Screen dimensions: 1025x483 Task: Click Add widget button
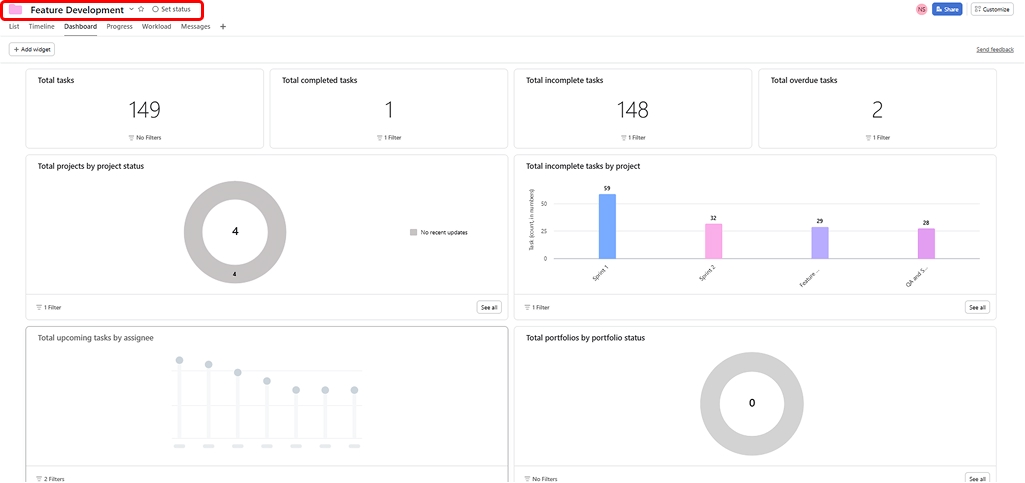(x=31, y=49)
